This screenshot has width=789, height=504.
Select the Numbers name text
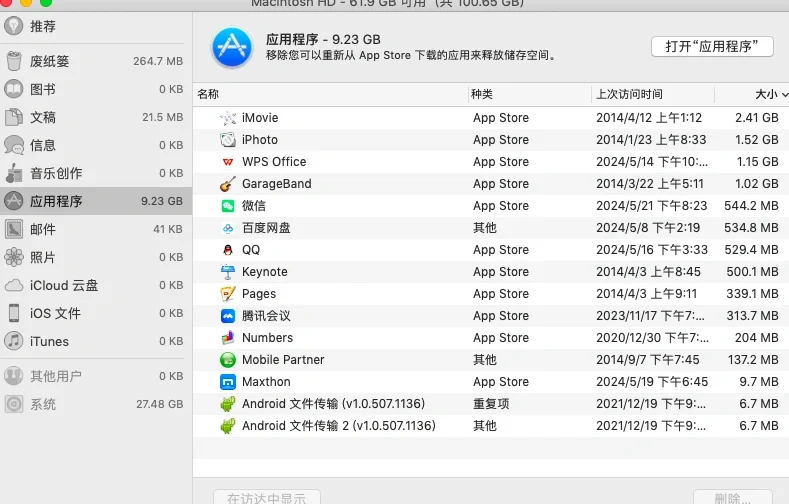click(267, 338)
